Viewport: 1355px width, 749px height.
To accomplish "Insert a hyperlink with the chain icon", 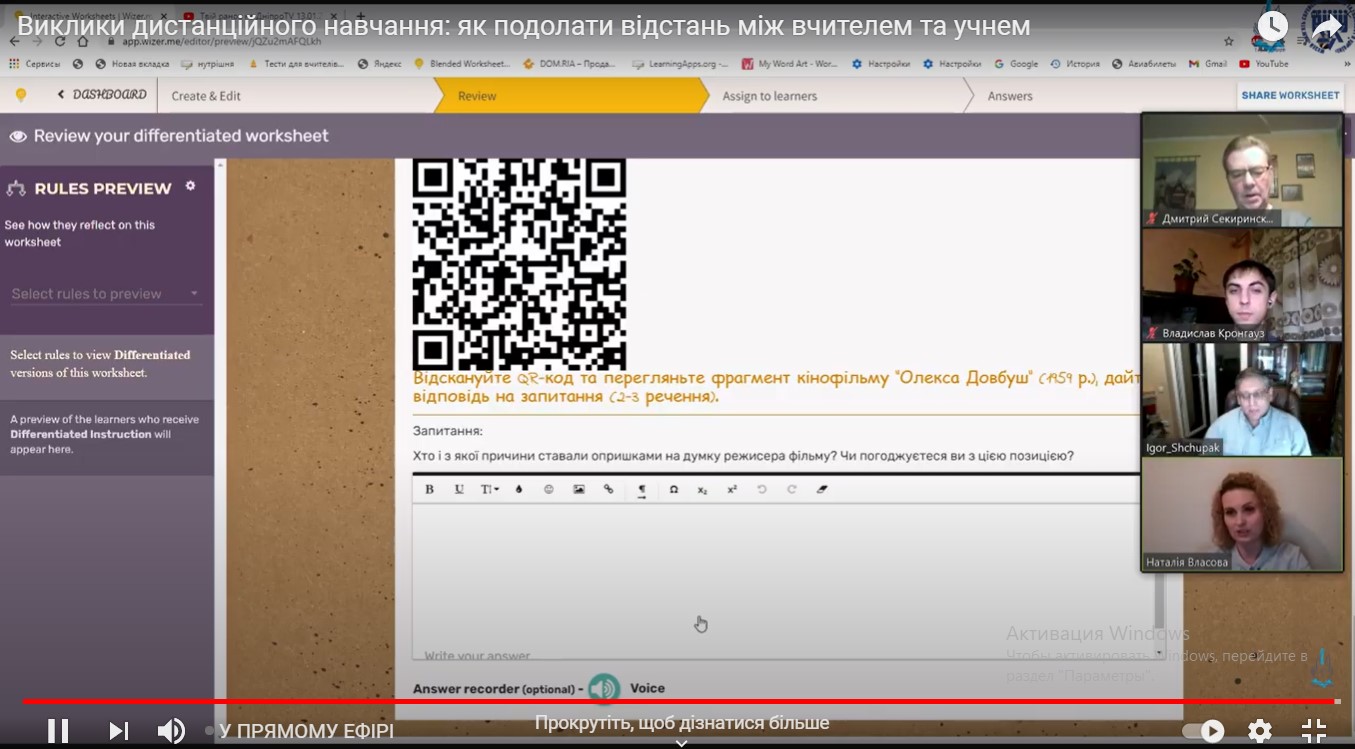I will tap(608, 489).
